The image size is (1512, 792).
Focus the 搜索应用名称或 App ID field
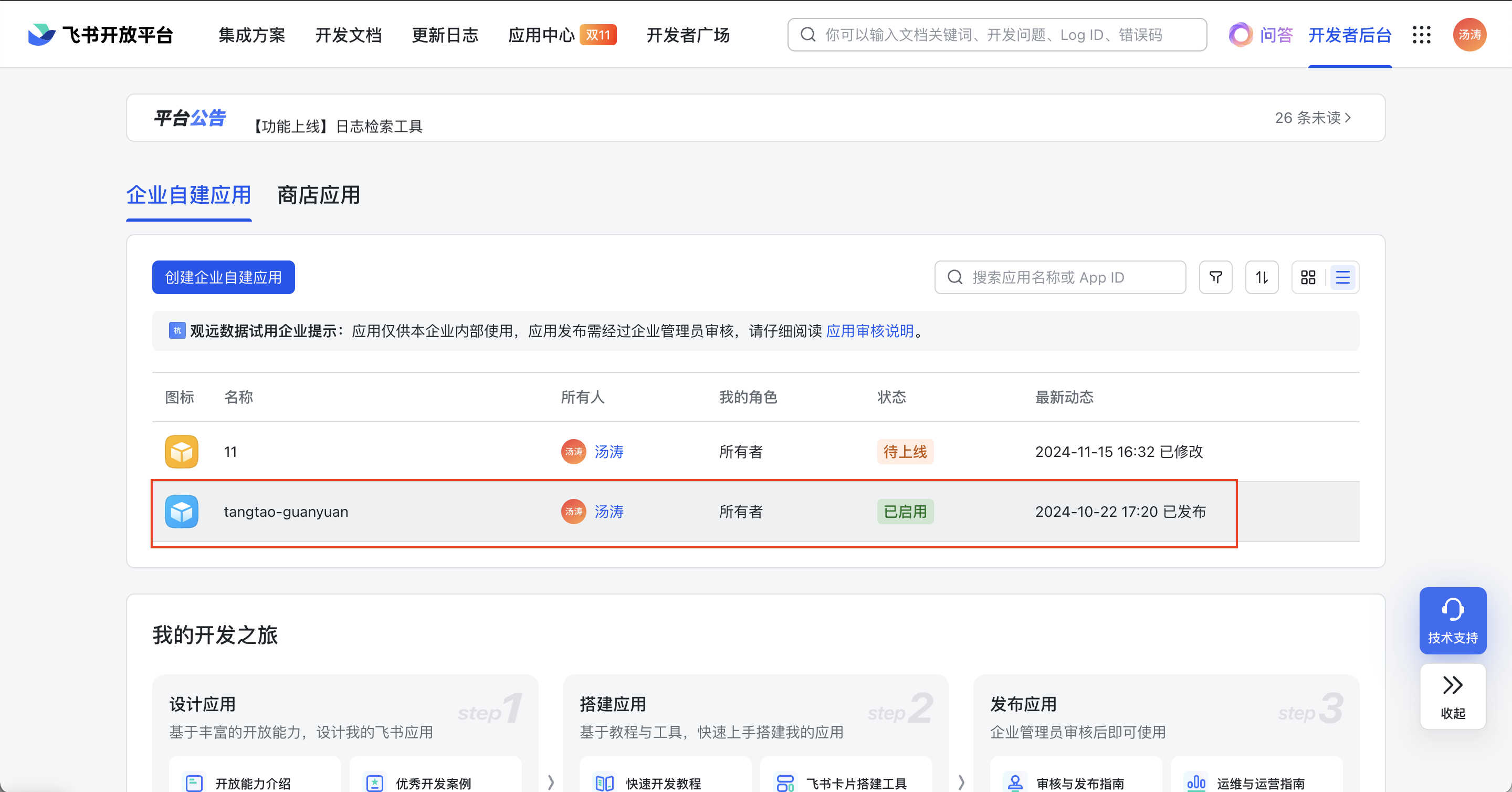coord(1060,277)
